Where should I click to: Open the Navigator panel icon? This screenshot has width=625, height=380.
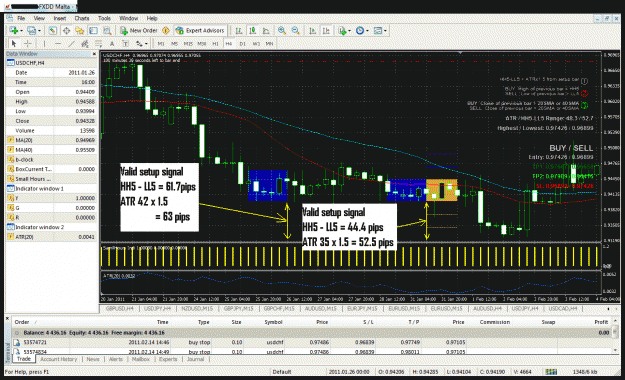(x=80, y=30)
